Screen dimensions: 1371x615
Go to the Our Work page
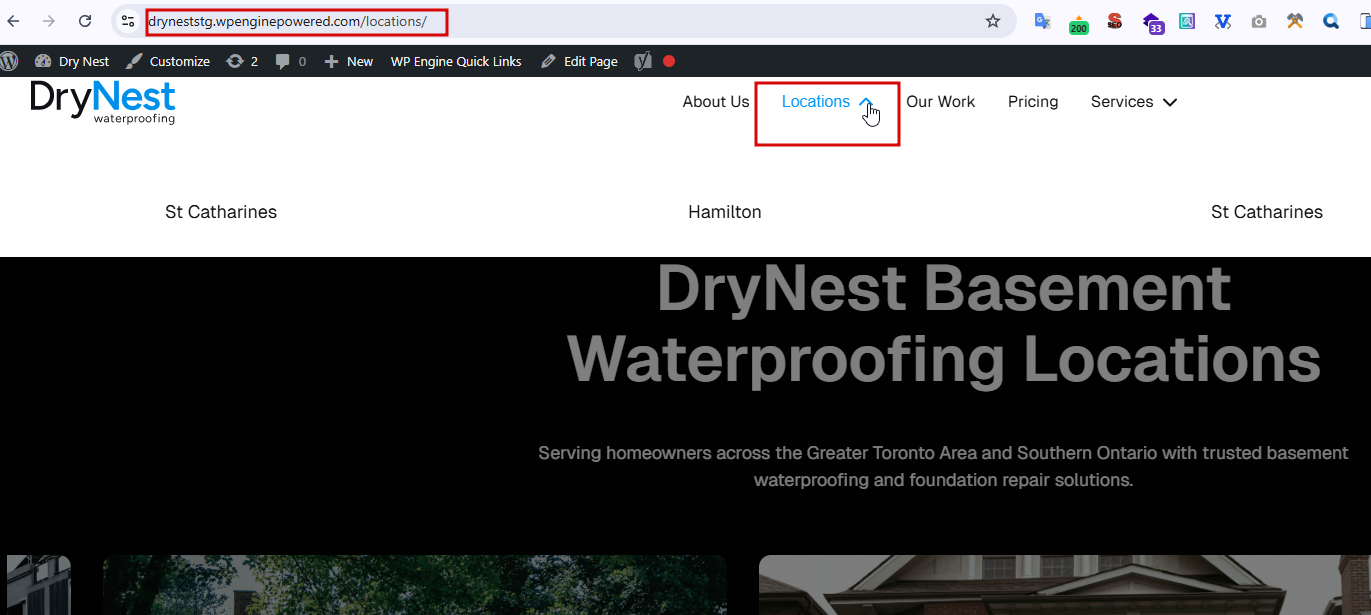tap(940, 102)
